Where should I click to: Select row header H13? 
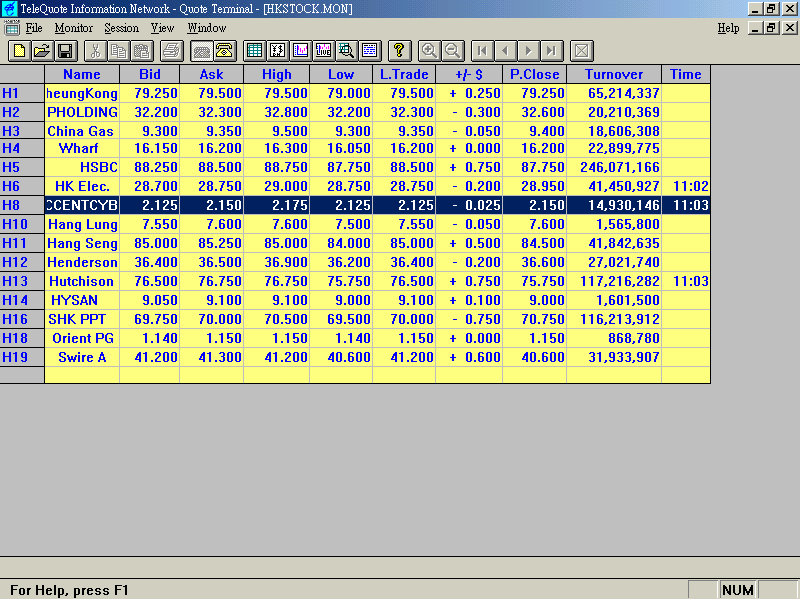(22, 282)
